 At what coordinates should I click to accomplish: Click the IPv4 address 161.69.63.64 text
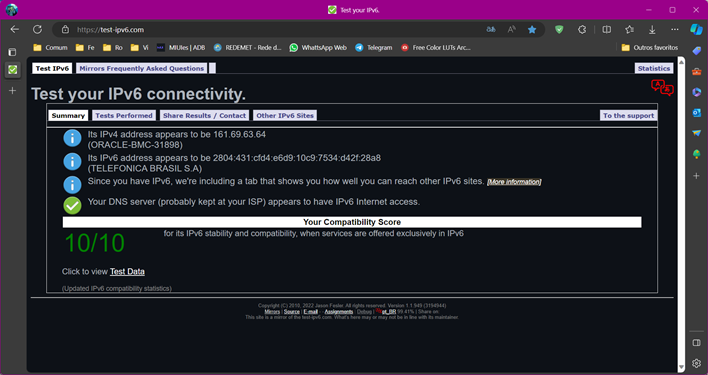pos(239,134)
